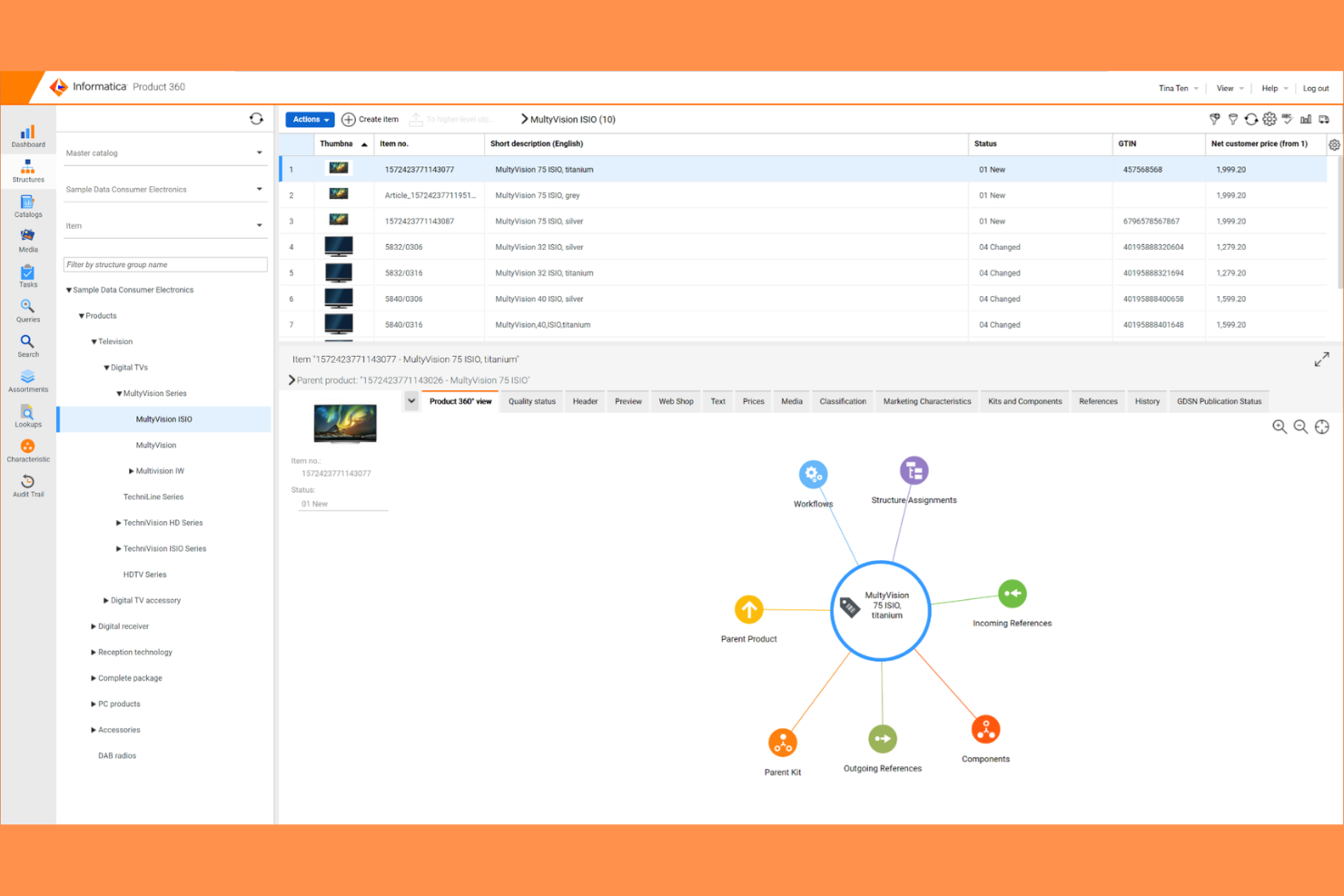Select DAB radios in the tree
Screen dimensions: 1344x896
click(x=117, y=756)
